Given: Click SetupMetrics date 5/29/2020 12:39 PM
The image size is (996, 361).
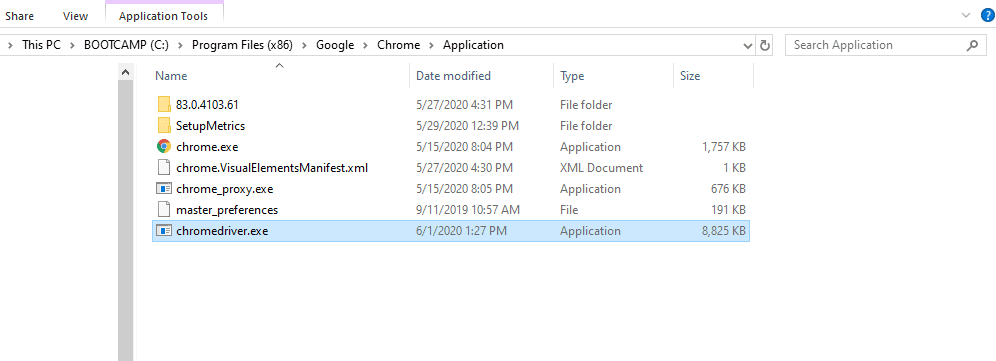Looking at the screenshot, I should point(467,125).
